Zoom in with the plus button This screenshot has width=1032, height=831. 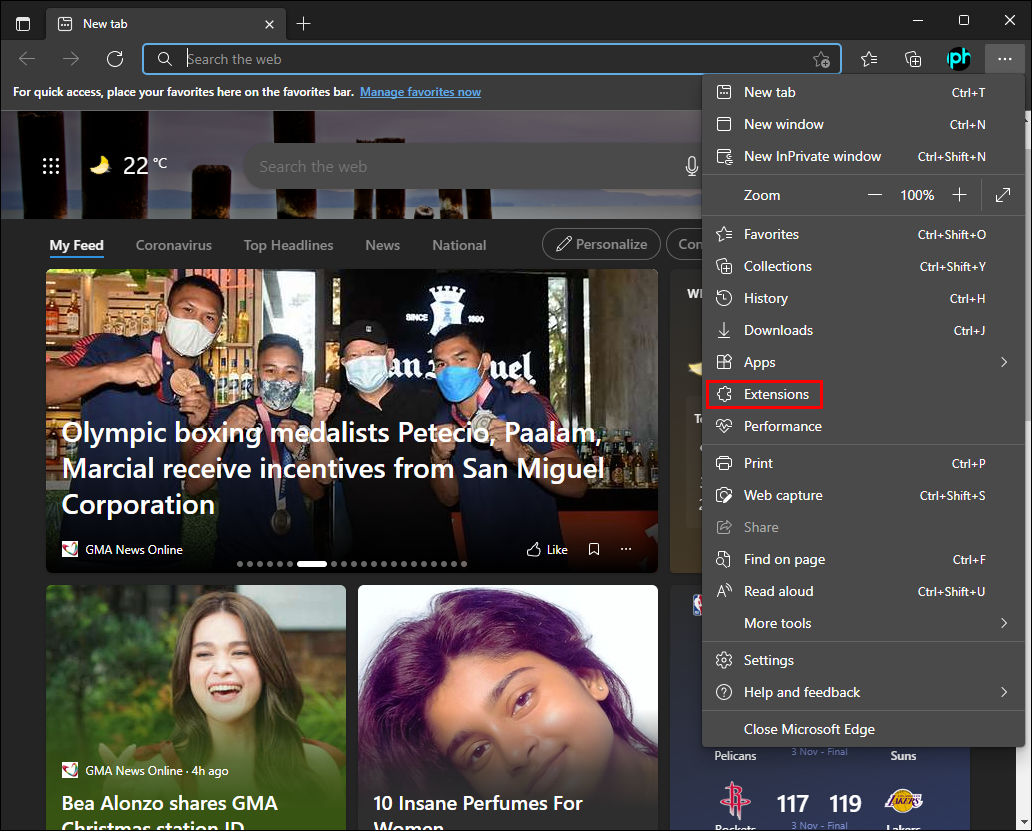pyautogui.click(x=960, y=195)
